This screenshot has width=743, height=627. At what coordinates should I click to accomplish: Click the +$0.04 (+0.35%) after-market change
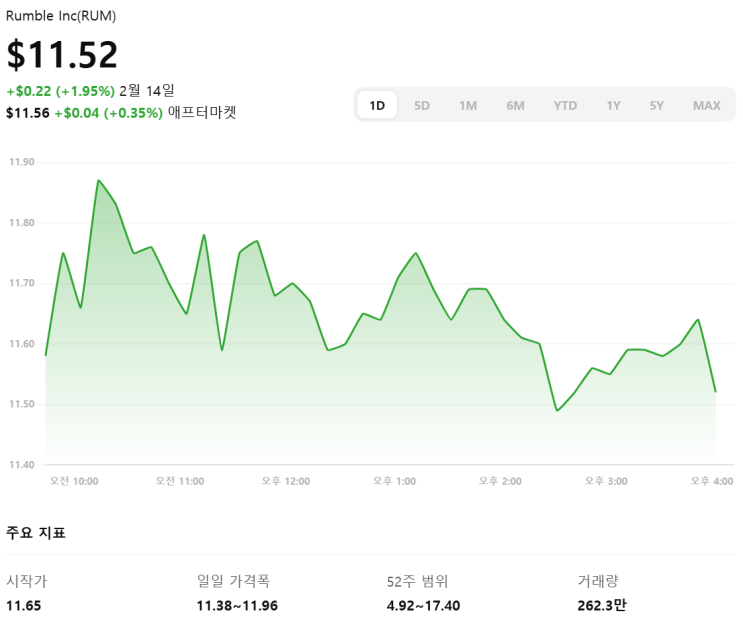(x=109, y=113)
